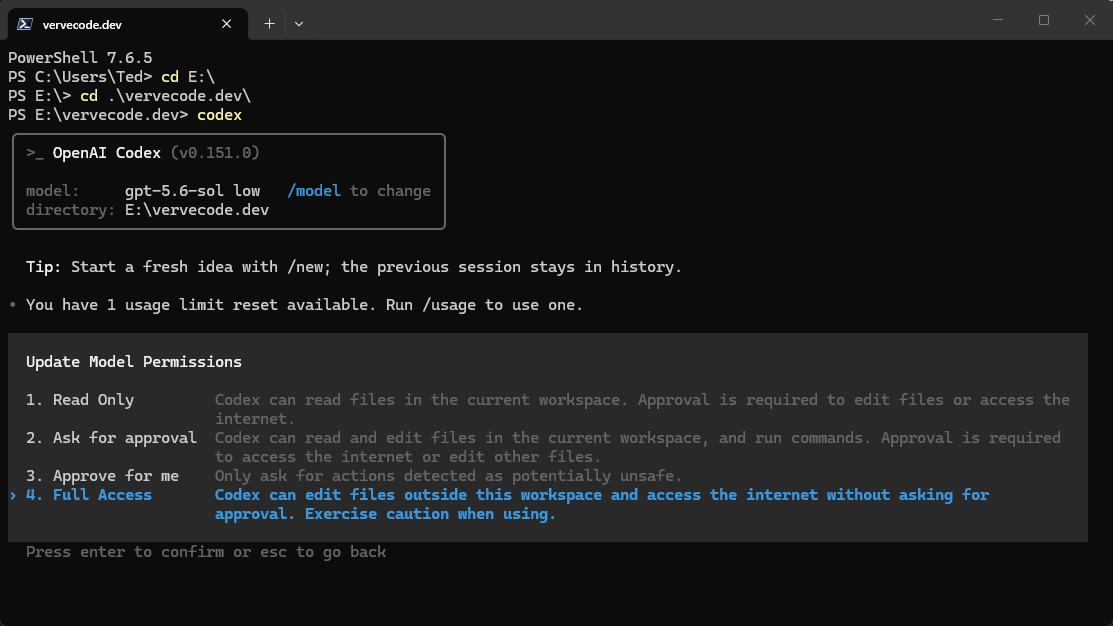The image size is (1113, 626).
Task: Click the 'OpenAI Codex' title text
Action: (106, 153)
